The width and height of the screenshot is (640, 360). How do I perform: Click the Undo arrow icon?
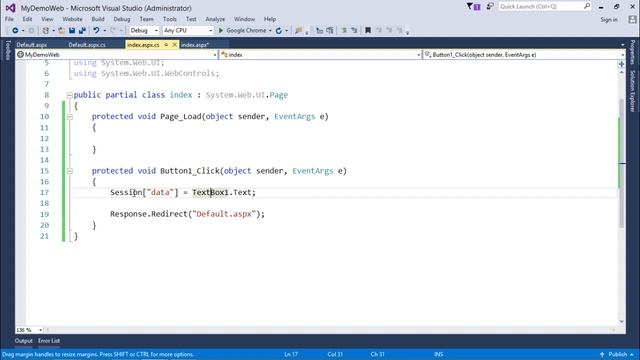coord(96,31)
